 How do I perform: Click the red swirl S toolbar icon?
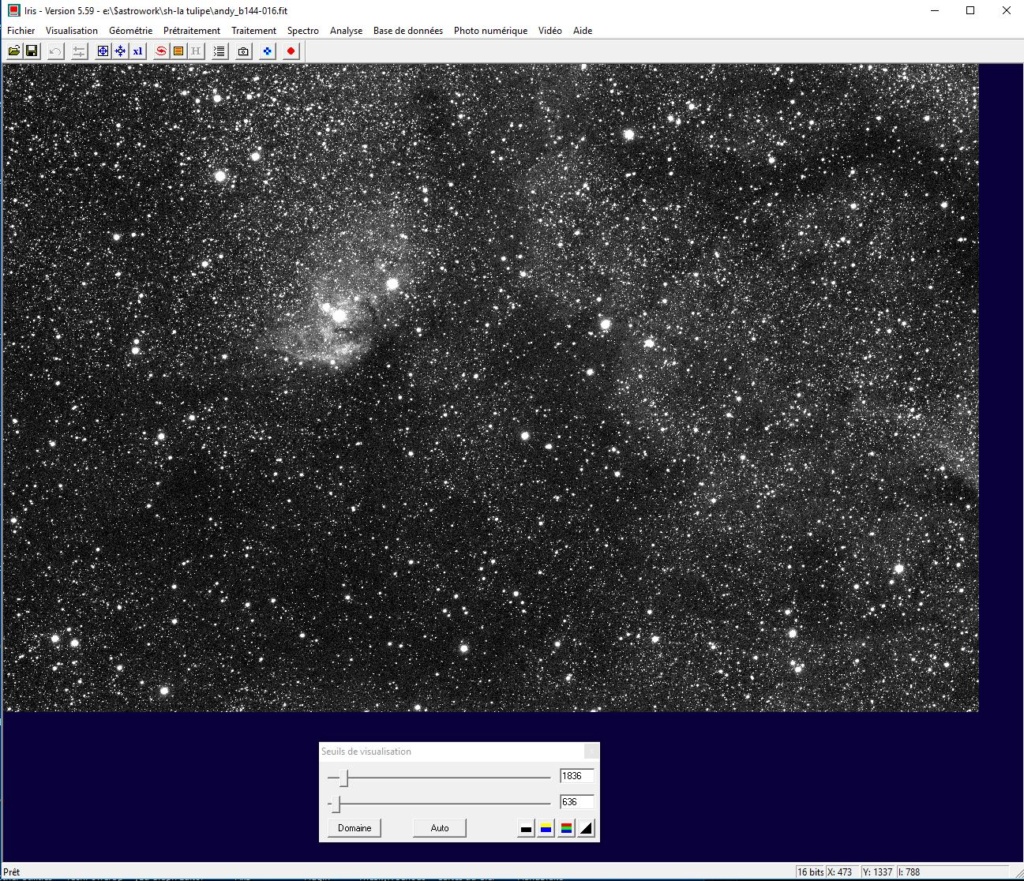161,51
